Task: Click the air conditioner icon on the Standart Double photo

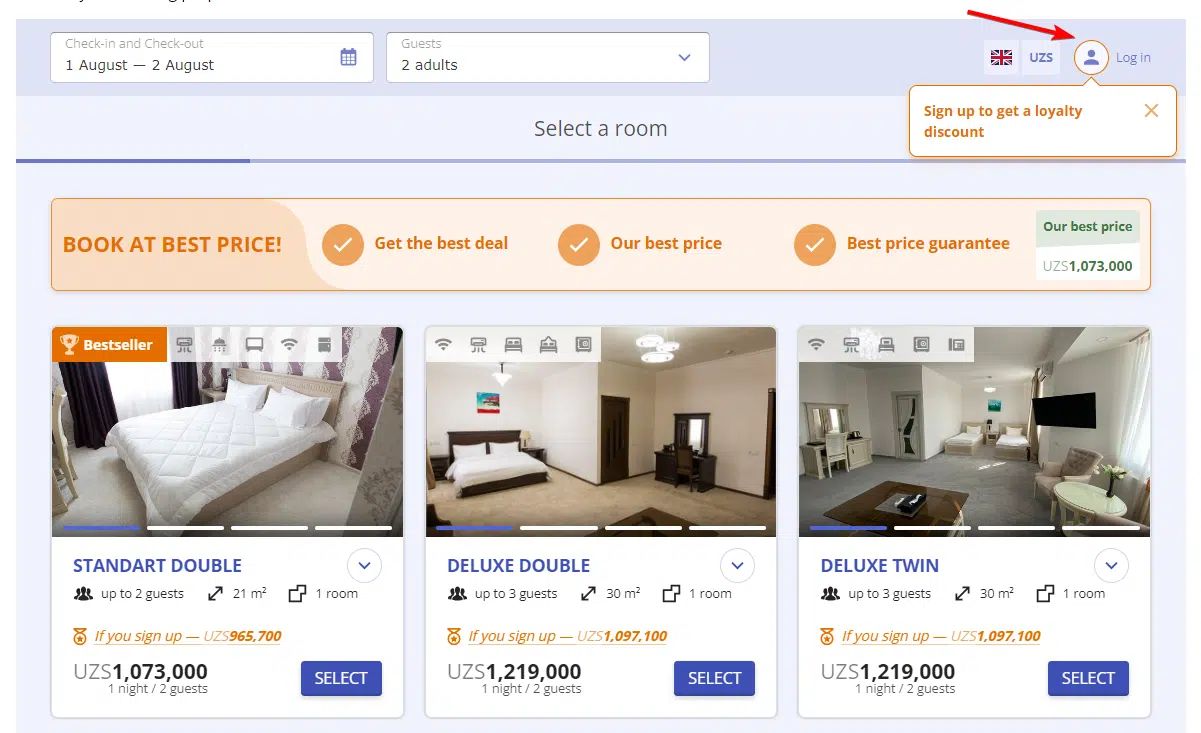Action: tap(185, 345)
